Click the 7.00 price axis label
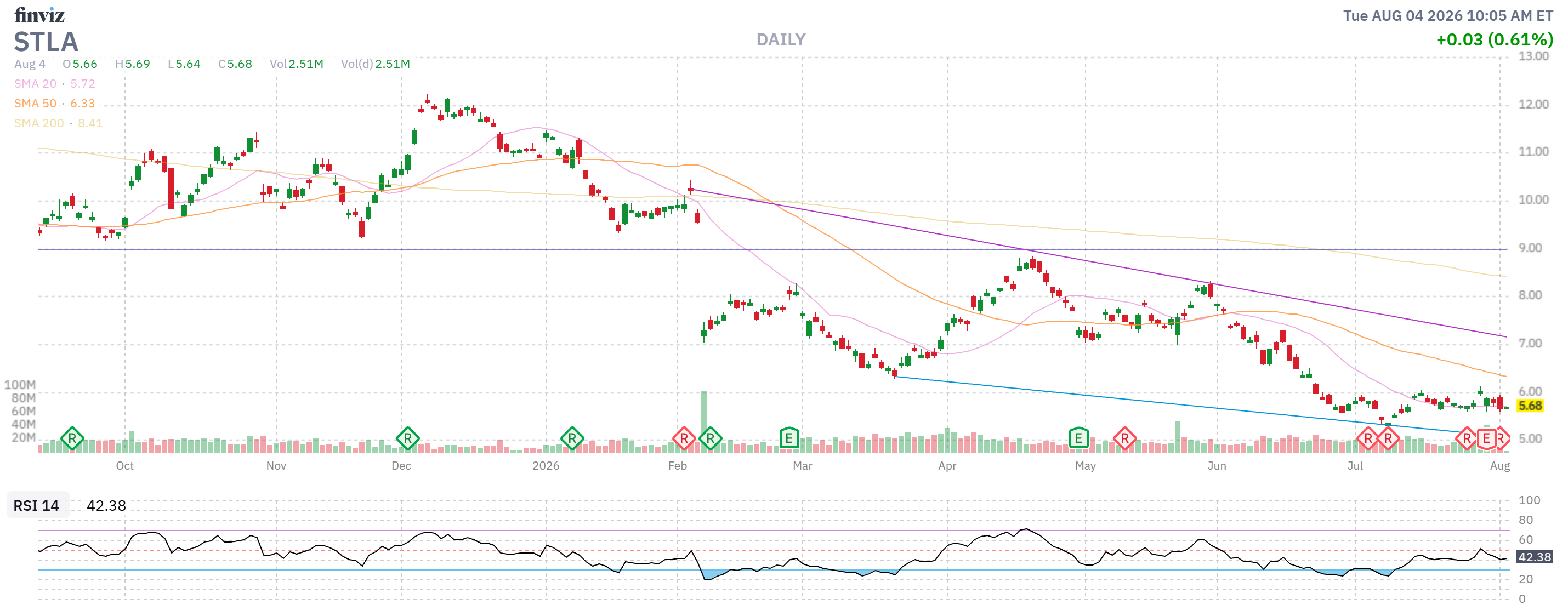Viewport: 1568px width, 616px height. (1530, 343)
